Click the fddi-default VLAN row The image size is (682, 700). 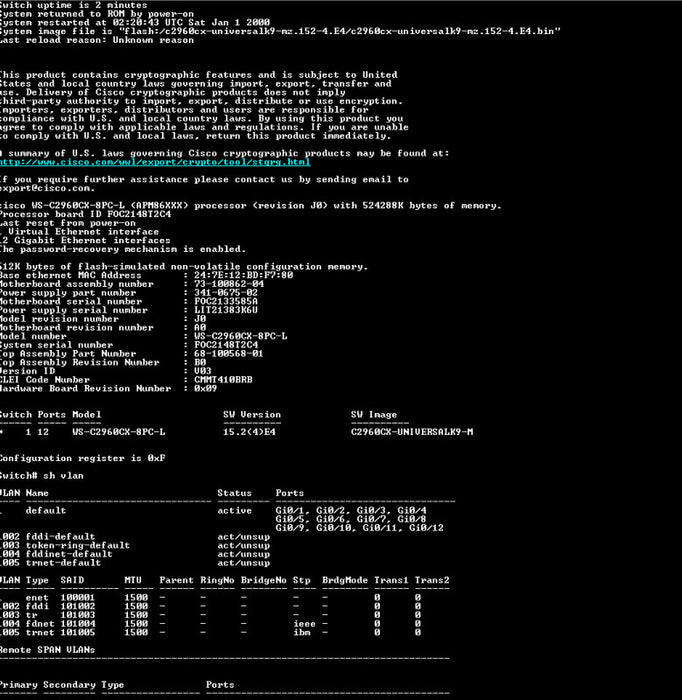tap(135, 537)
